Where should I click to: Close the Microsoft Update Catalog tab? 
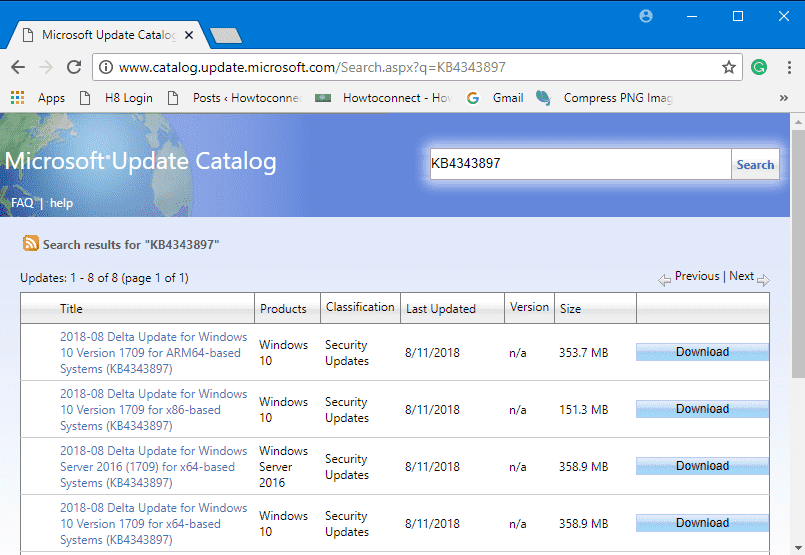189,35
